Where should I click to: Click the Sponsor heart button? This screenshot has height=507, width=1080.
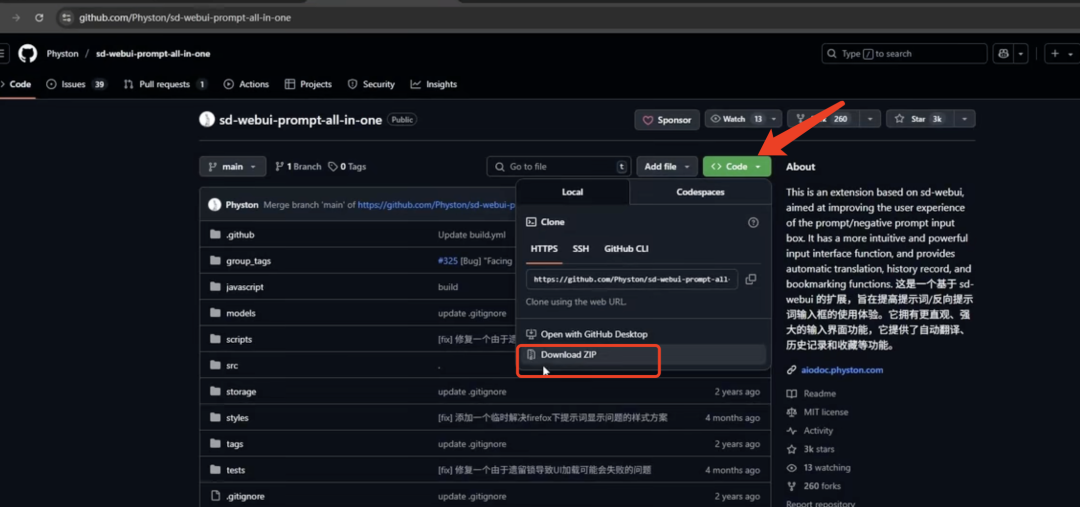coord(667,120)
